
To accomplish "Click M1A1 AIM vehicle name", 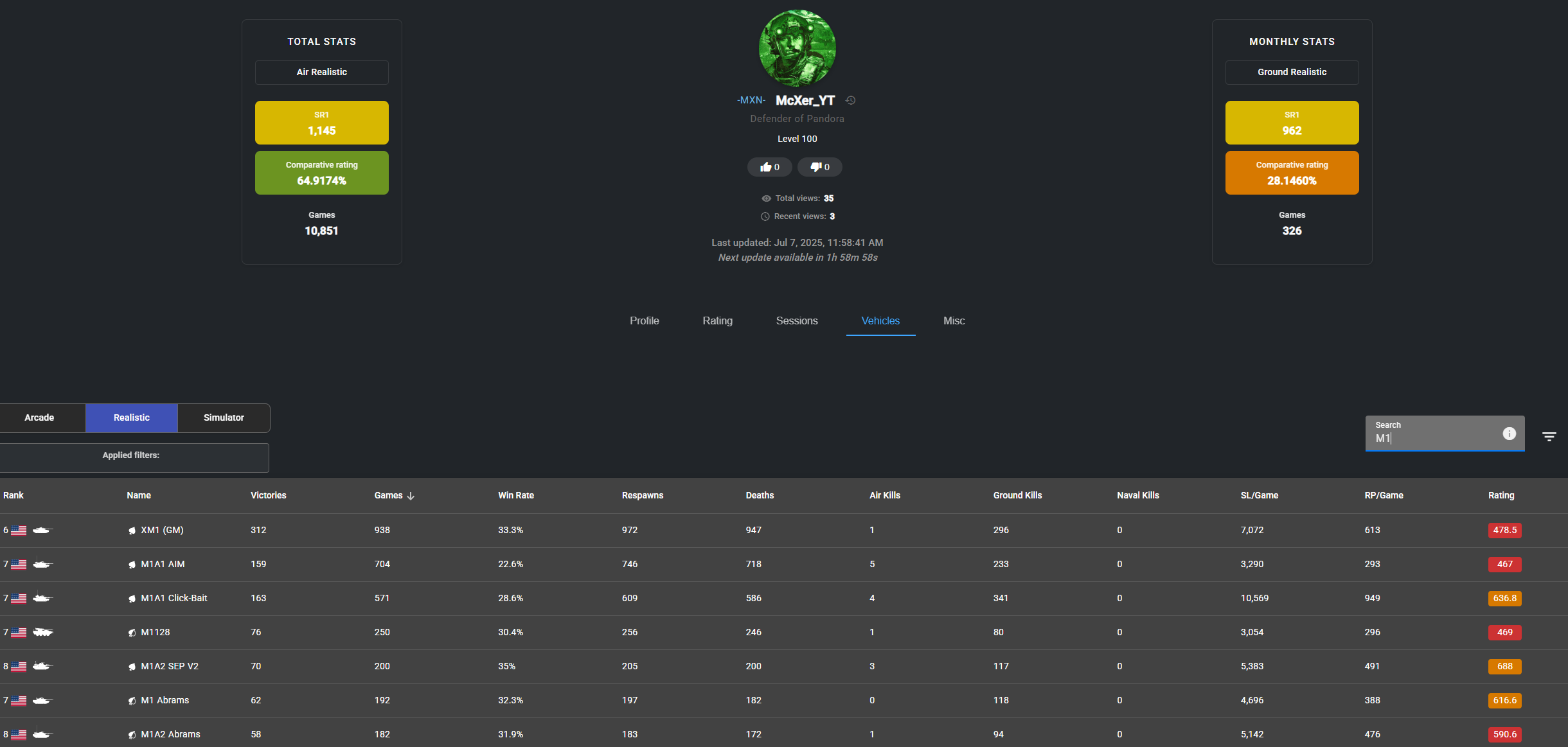I will click(x=163, y=564).
